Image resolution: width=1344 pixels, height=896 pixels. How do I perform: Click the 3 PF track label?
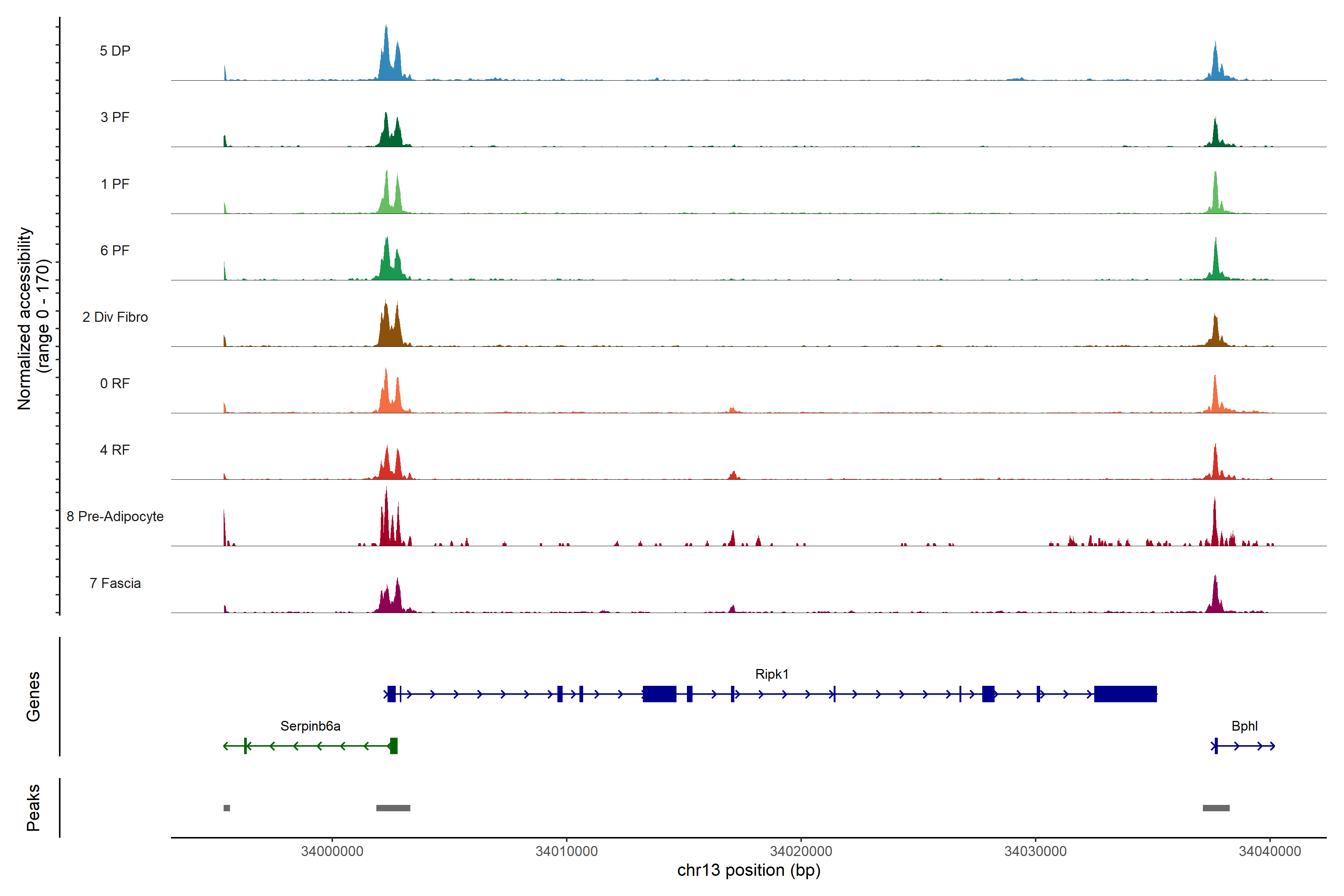pyautogui.click(x=115, y=117)
